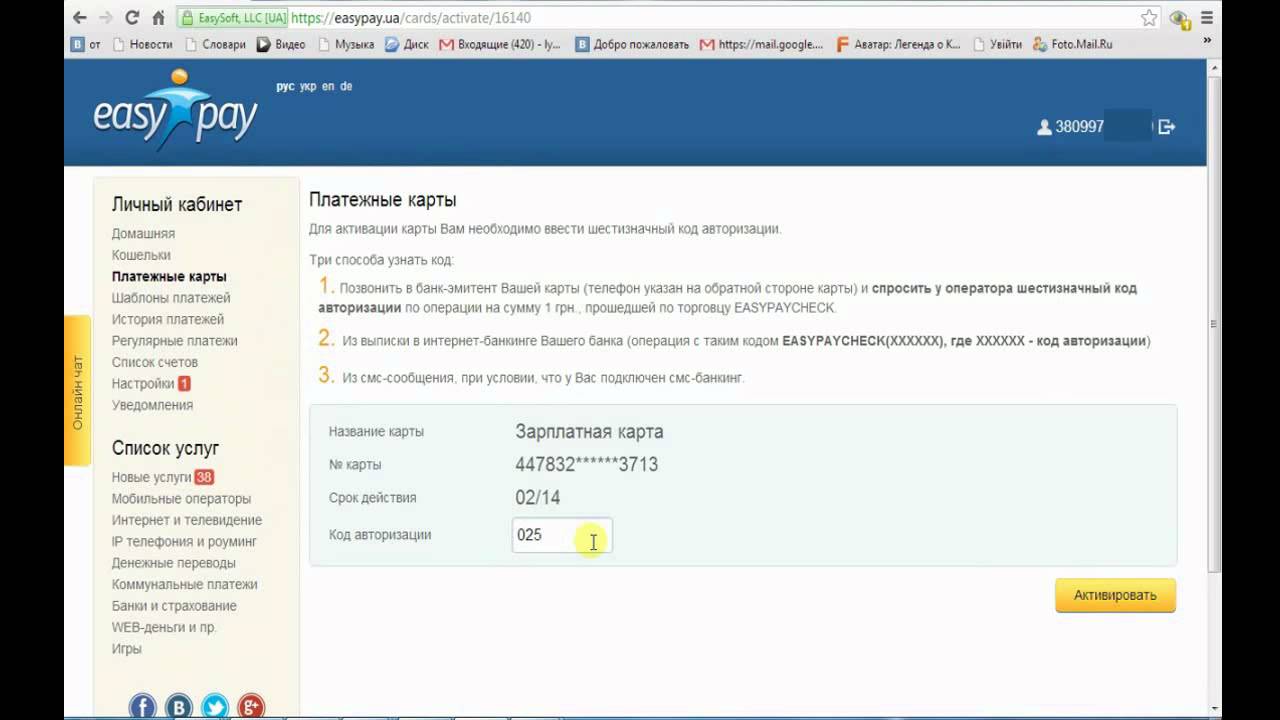Click the browser Forward arrow
The height and width of the screenshot is (720, 1280).
coord(106,18)
